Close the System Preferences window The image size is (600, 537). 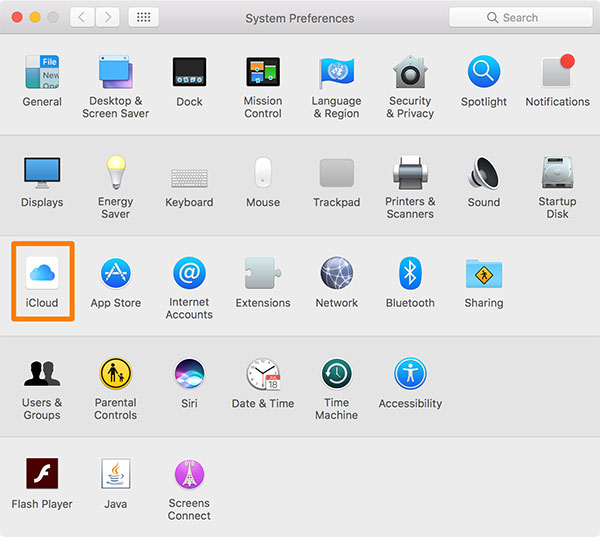(17, 17)
